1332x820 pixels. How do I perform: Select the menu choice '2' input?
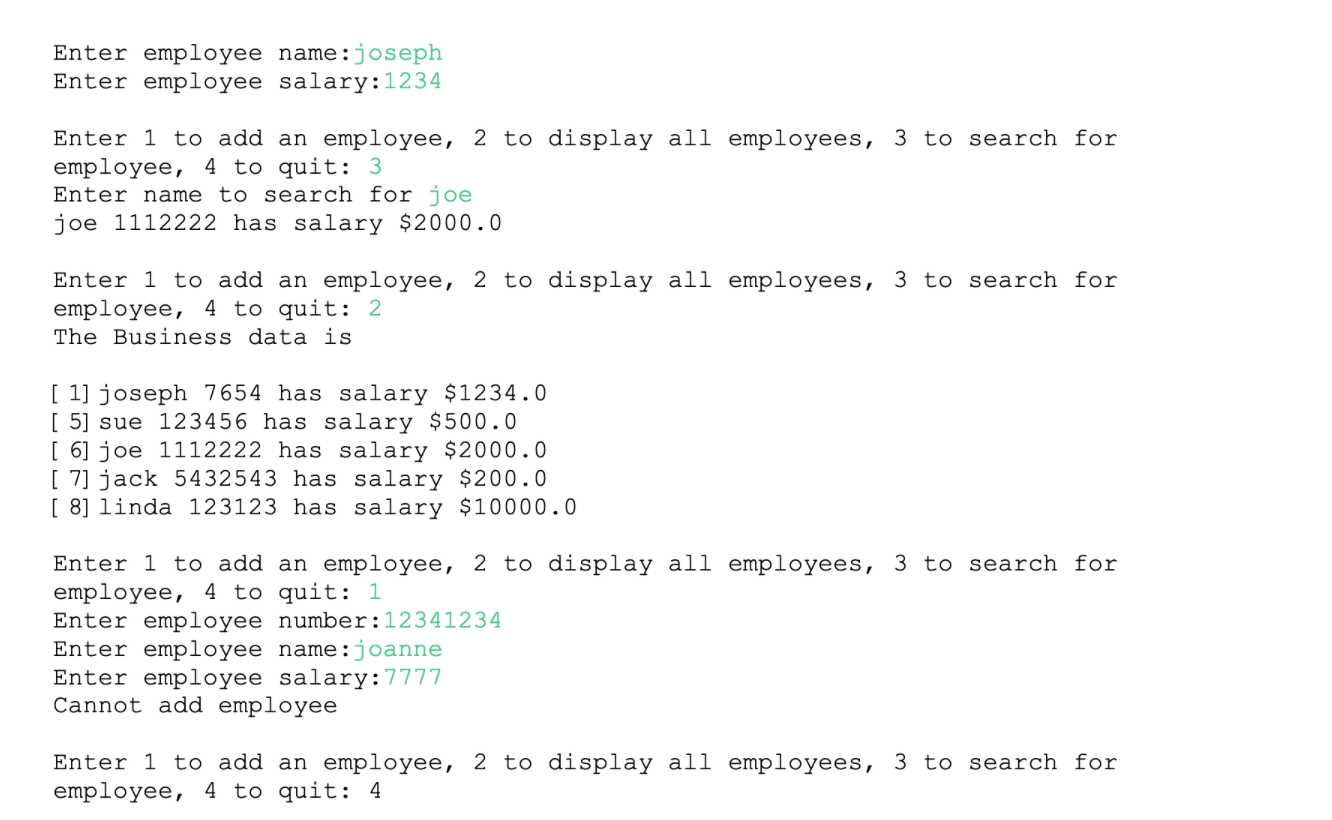click(375, 308)
